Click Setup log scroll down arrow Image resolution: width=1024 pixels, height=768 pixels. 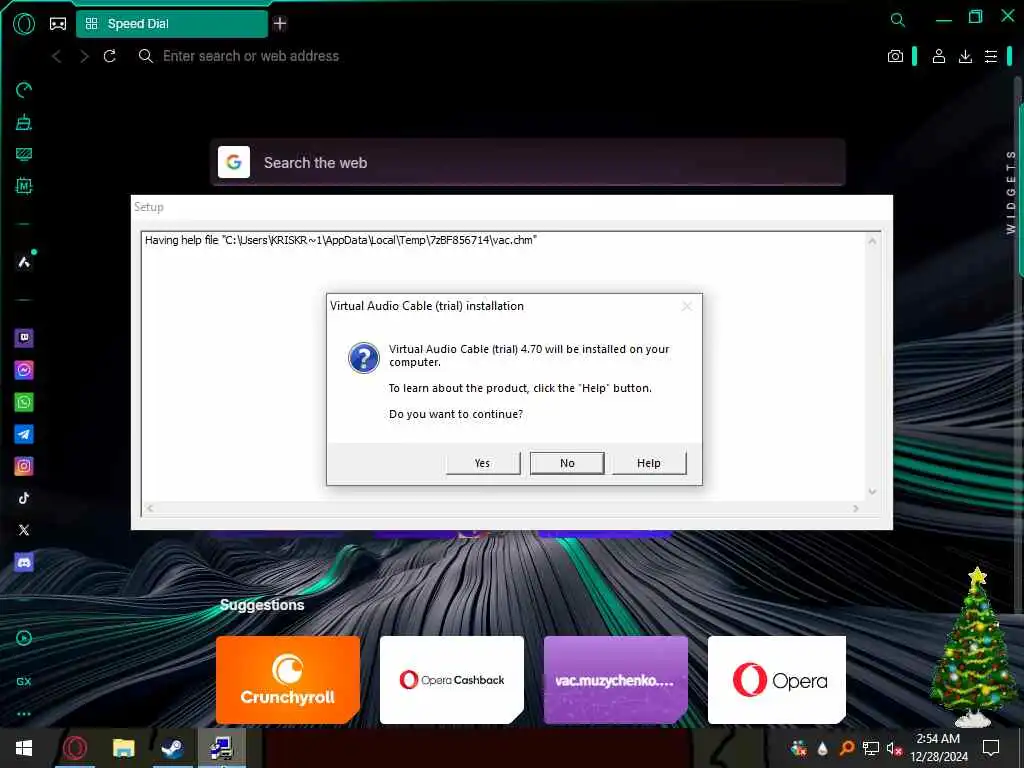coord(872,492)
